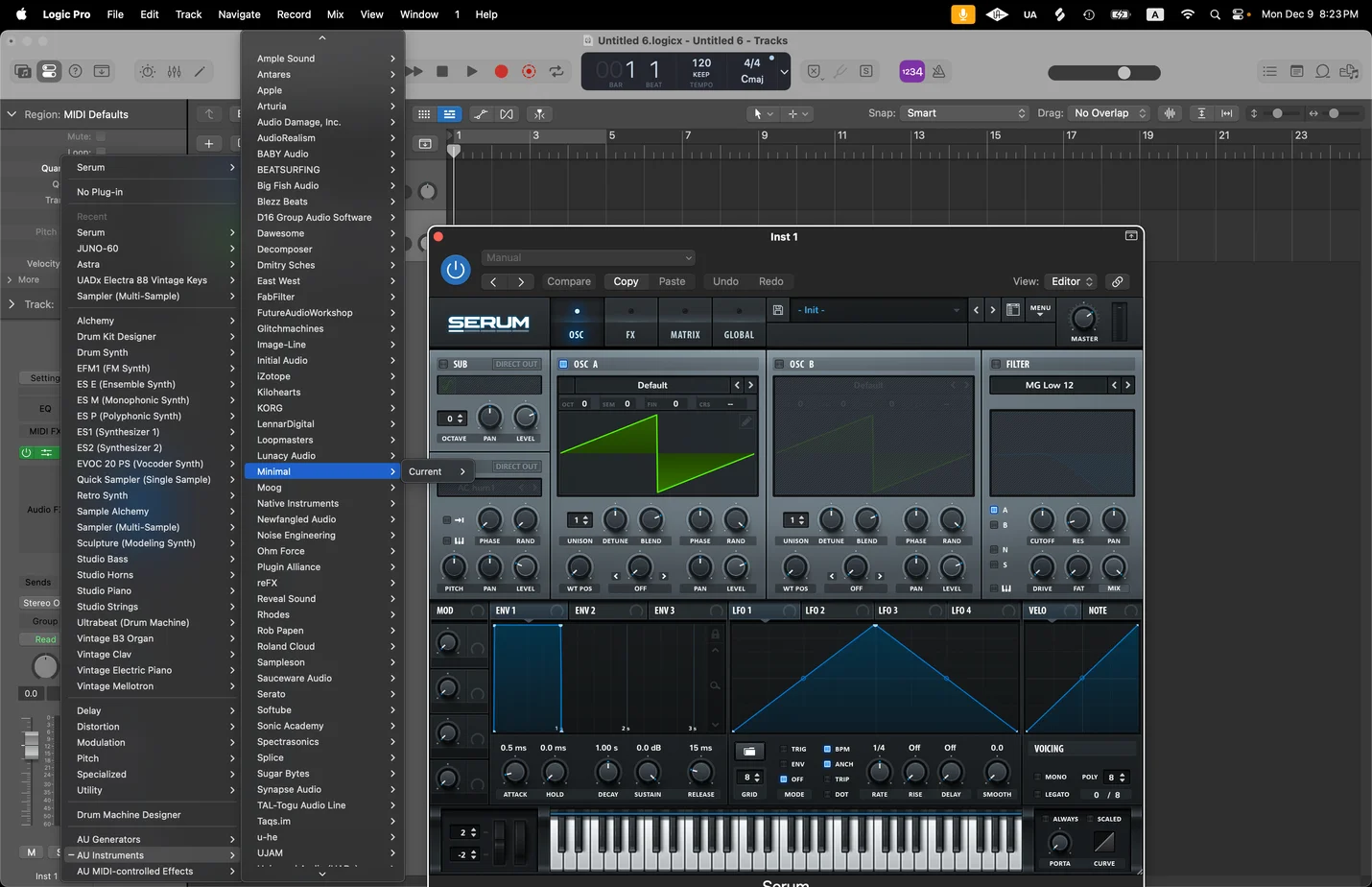Toggle the purple 1234 count-in button
This screenshot has width=1372, height=887.
pos(911,71)
